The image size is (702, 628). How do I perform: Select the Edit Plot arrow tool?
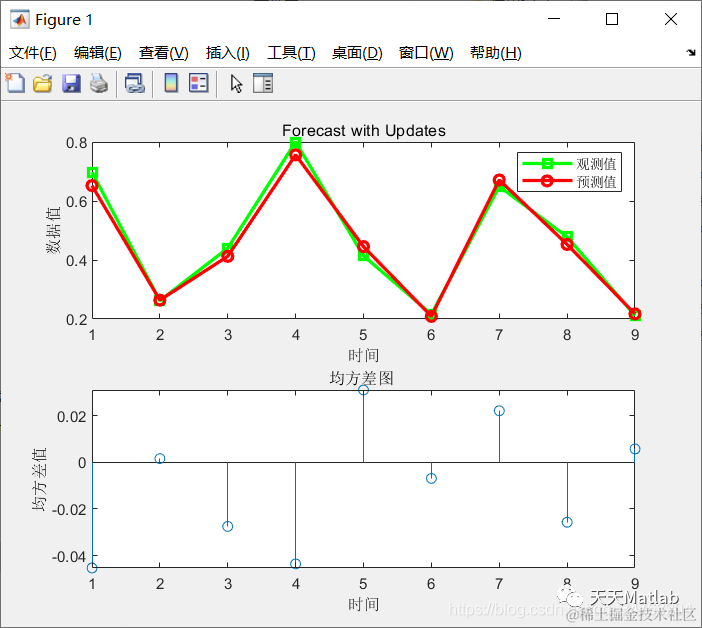coord(236,84)
